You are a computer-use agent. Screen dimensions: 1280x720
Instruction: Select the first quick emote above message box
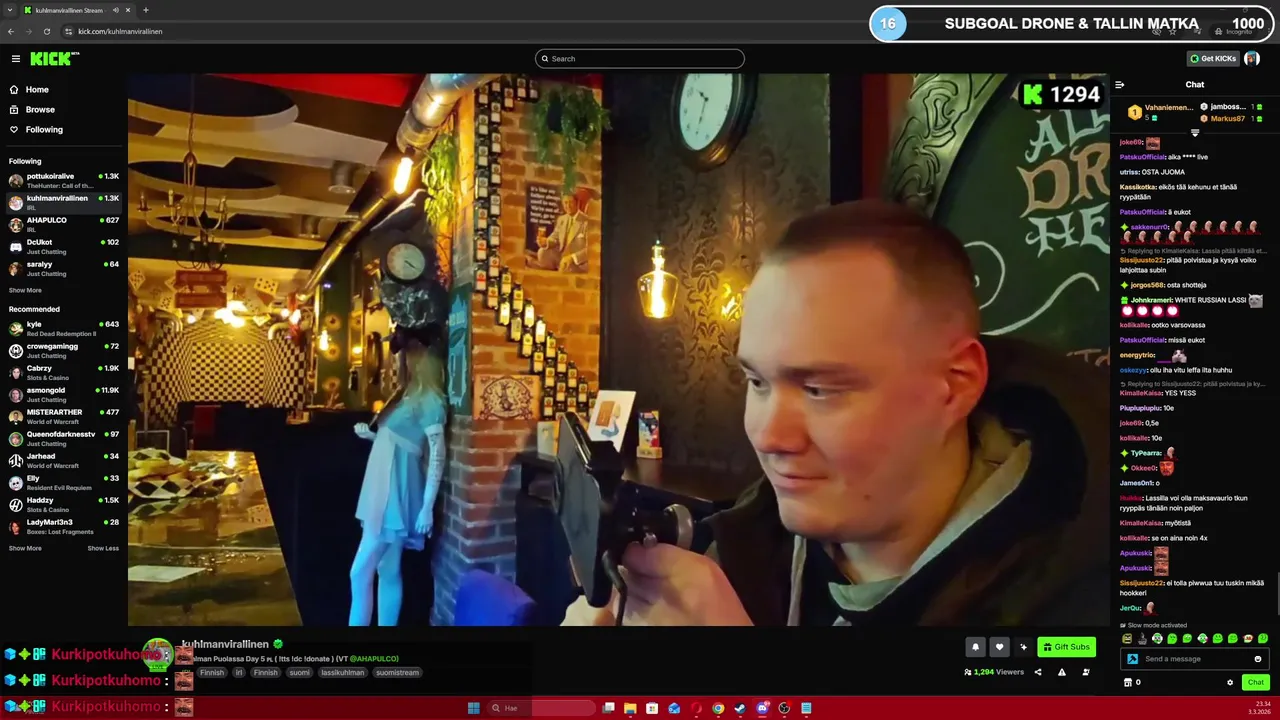tap(1127, 639)
